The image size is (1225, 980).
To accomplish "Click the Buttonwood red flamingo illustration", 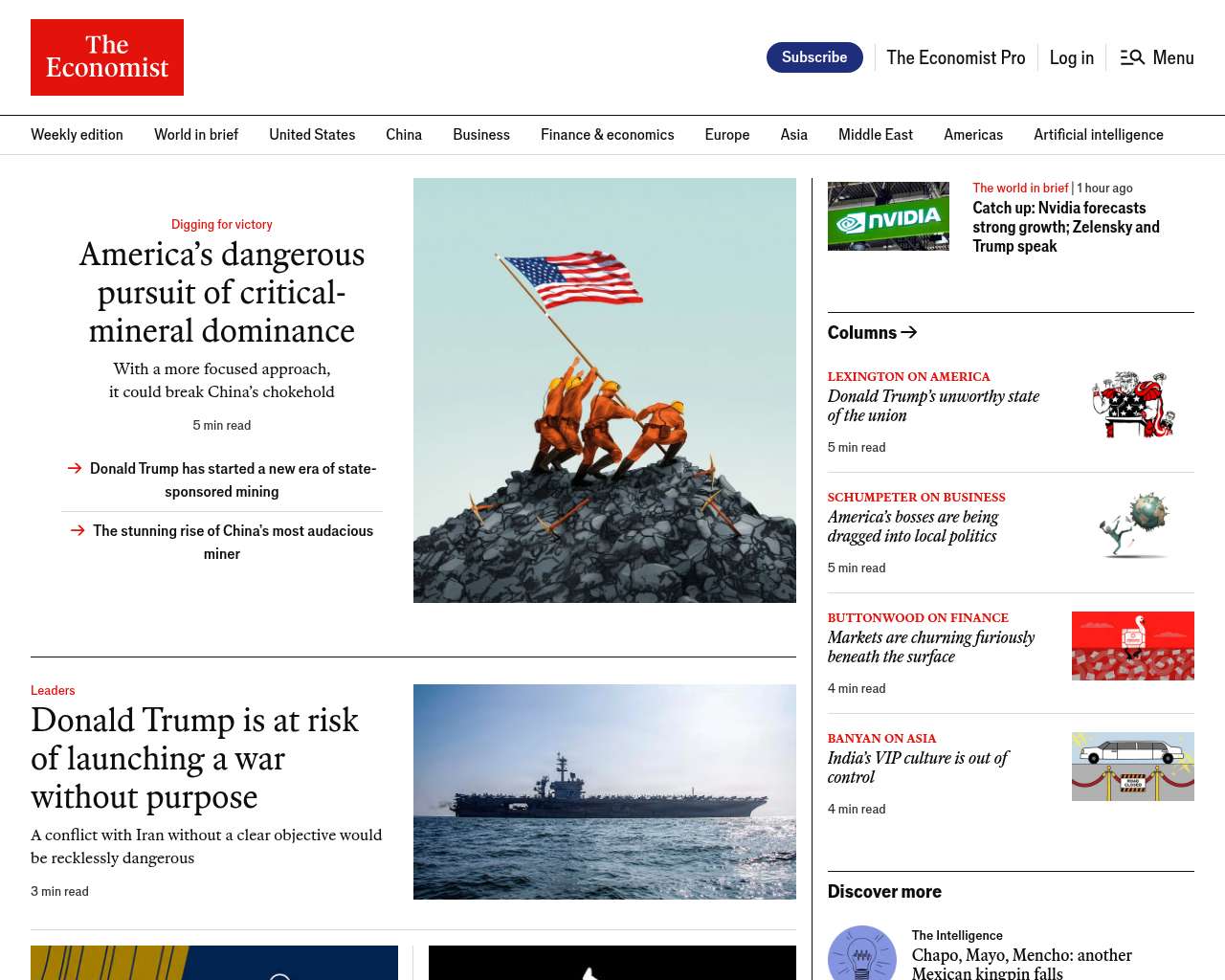I will click(1133, 646).
